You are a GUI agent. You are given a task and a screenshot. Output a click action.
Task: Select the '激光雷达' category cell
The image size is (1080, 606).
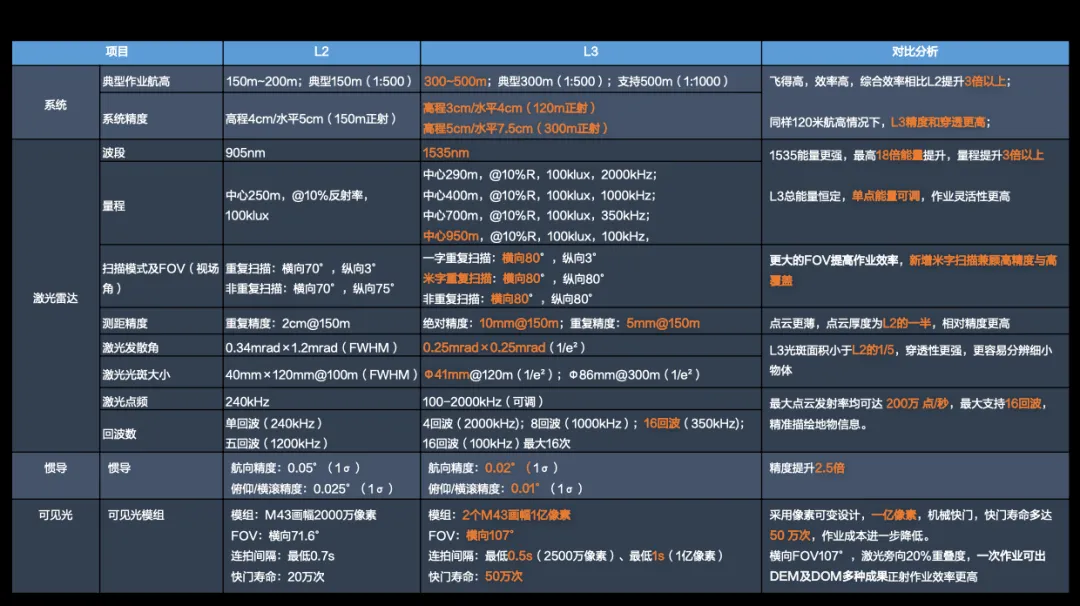[x=55, y=298]
